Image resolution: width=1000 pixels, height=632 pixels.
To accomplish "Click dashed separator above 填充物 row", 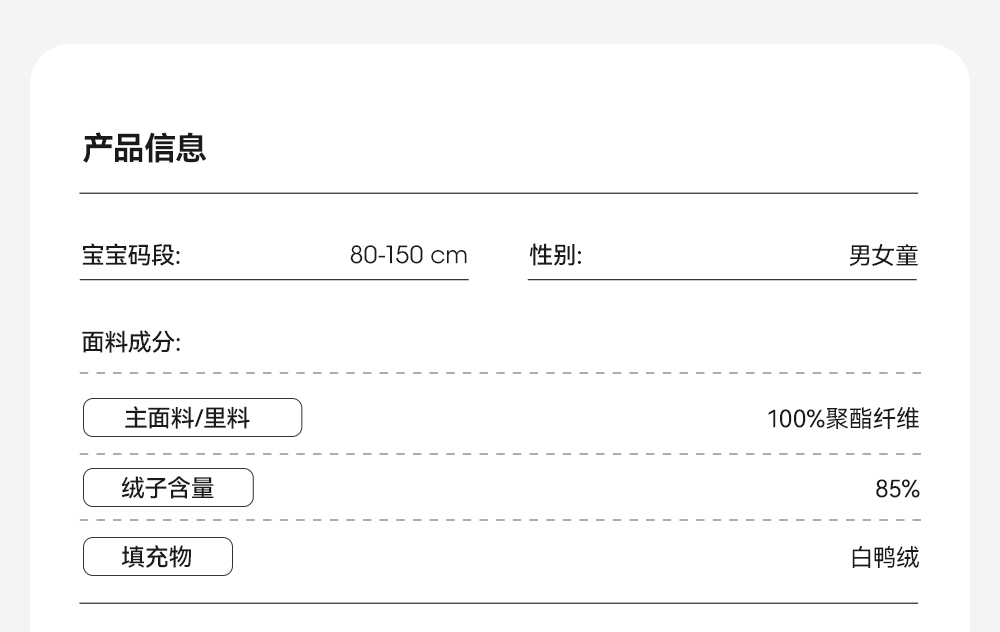I will point(498,521).
